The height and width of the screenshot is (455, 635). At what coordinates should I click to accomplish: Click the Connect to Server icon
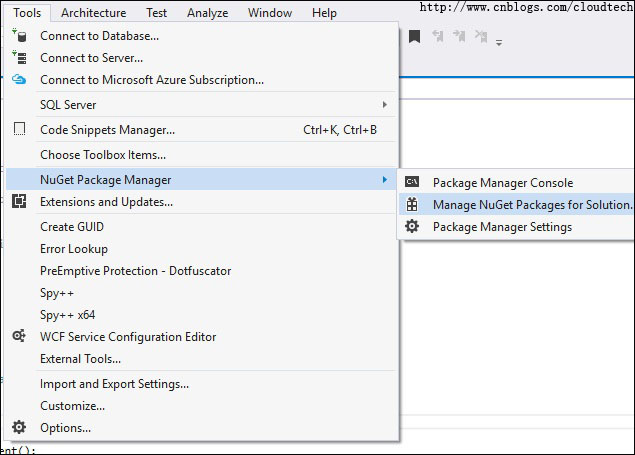[x=19, y=57]
